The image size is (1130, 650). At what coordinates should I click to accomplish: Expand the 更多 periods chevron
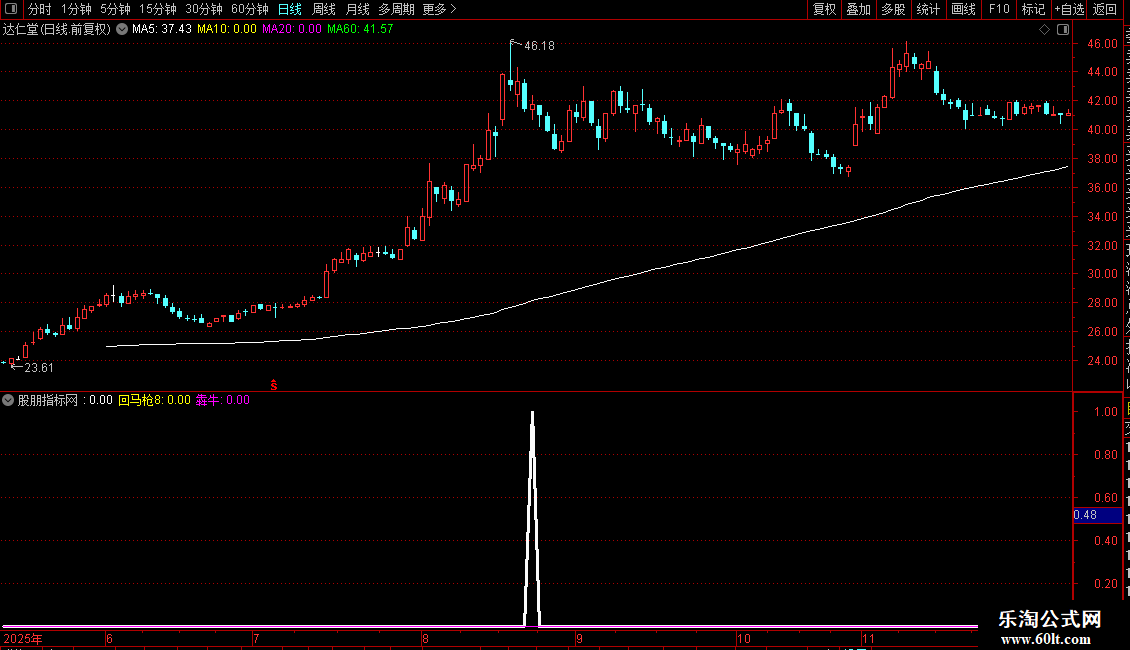point(453,9)
